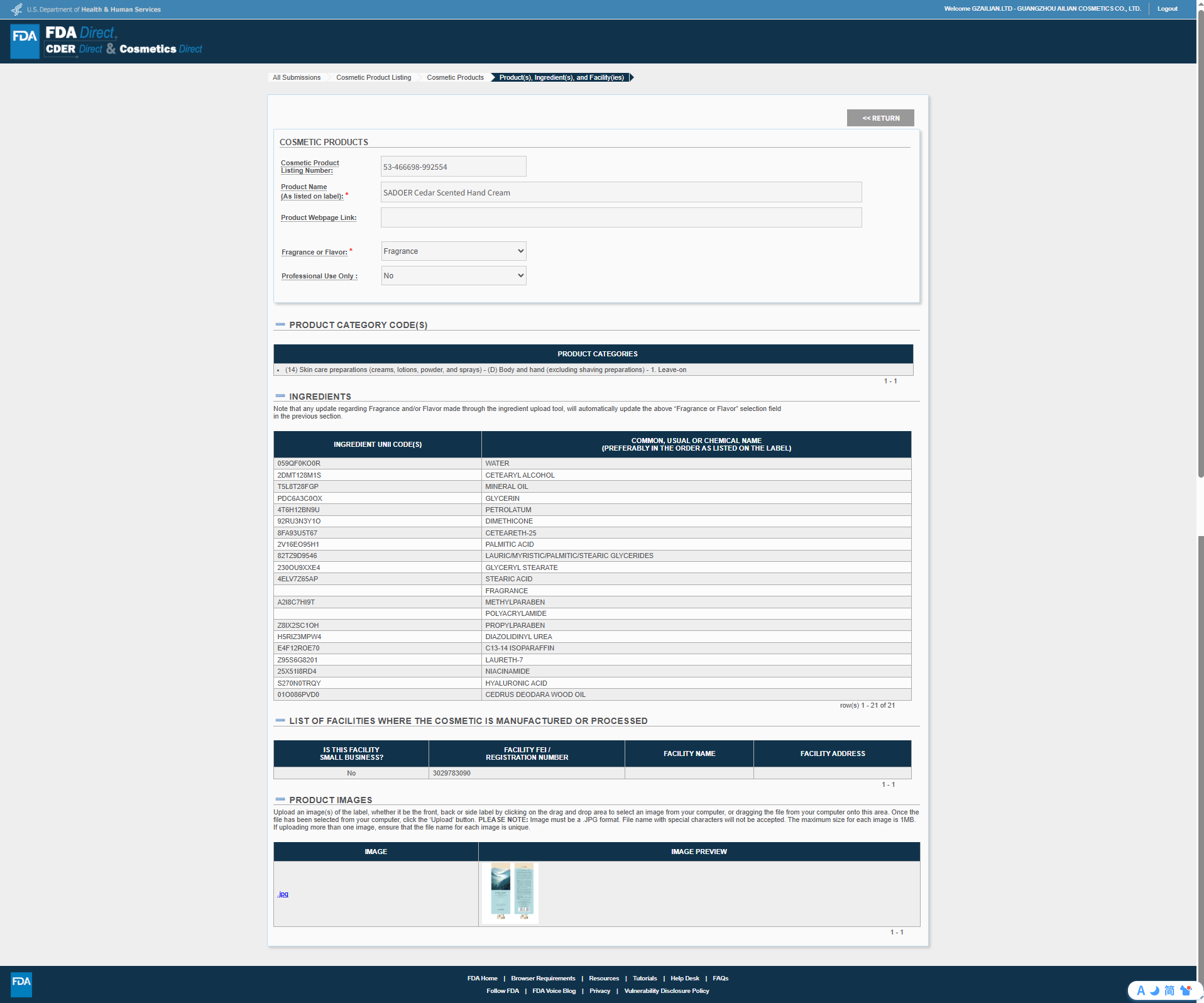Open the Fragrance or Flavor dropdown

click(453, 251)
